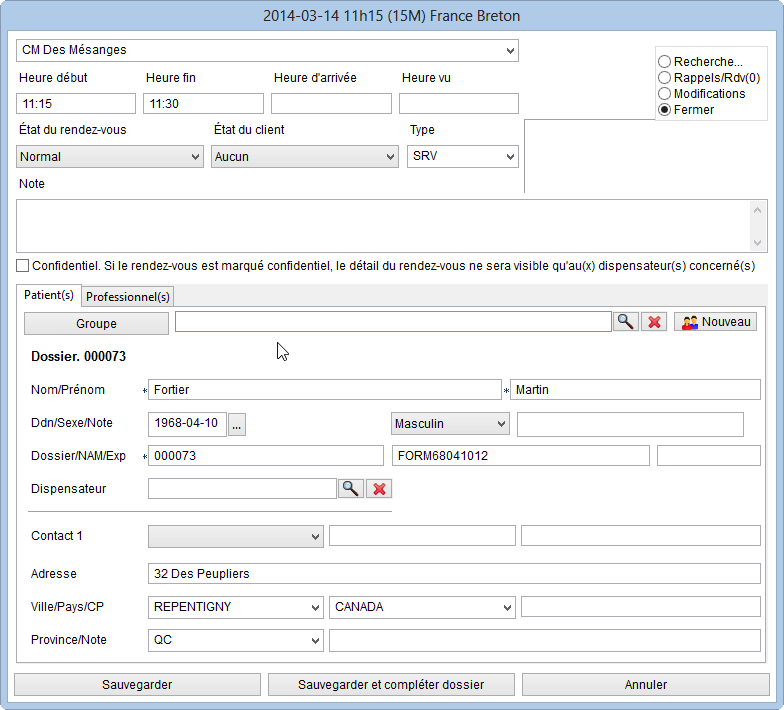Choose the Rappels/Rdv(0) radio button
Viewport: 784px width, 710px height.
pyautogui.click(x=665, y=78)
